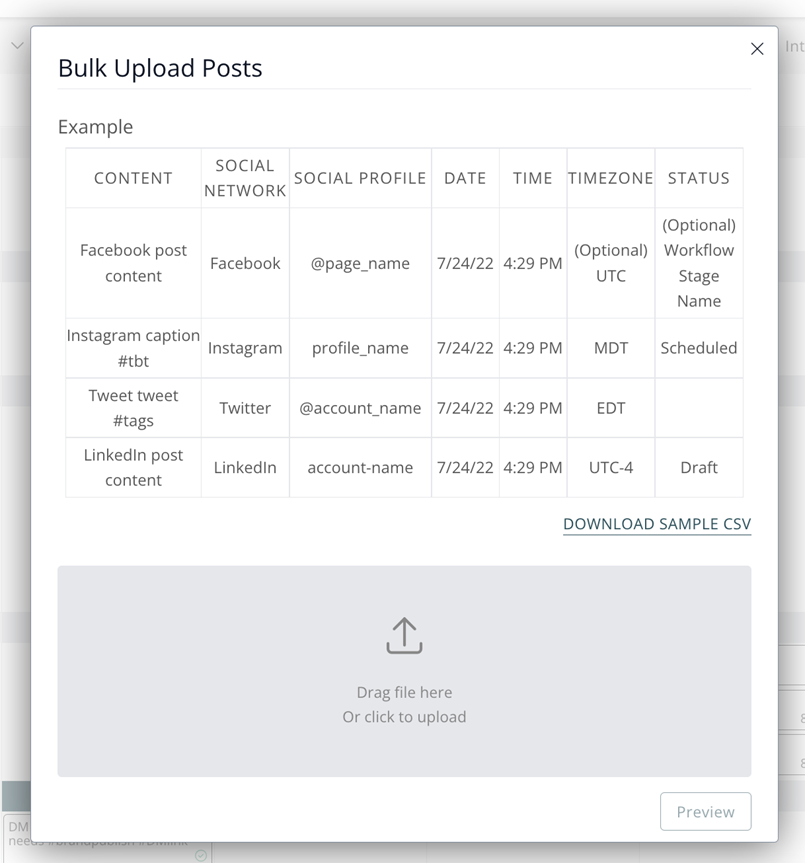Expand the chevron behind the dialog's top-left
805x863 pixels.
tap(17, 46)
